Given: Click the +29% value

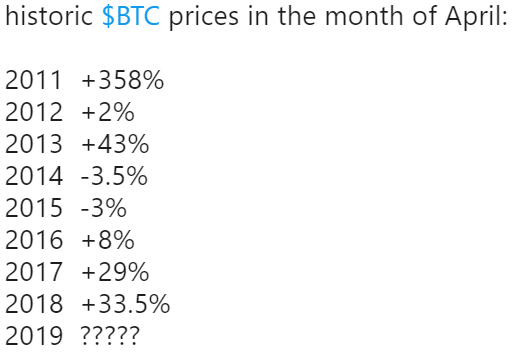Looking at the screenshot, I should pyautogui.click(x=115, y=272).
